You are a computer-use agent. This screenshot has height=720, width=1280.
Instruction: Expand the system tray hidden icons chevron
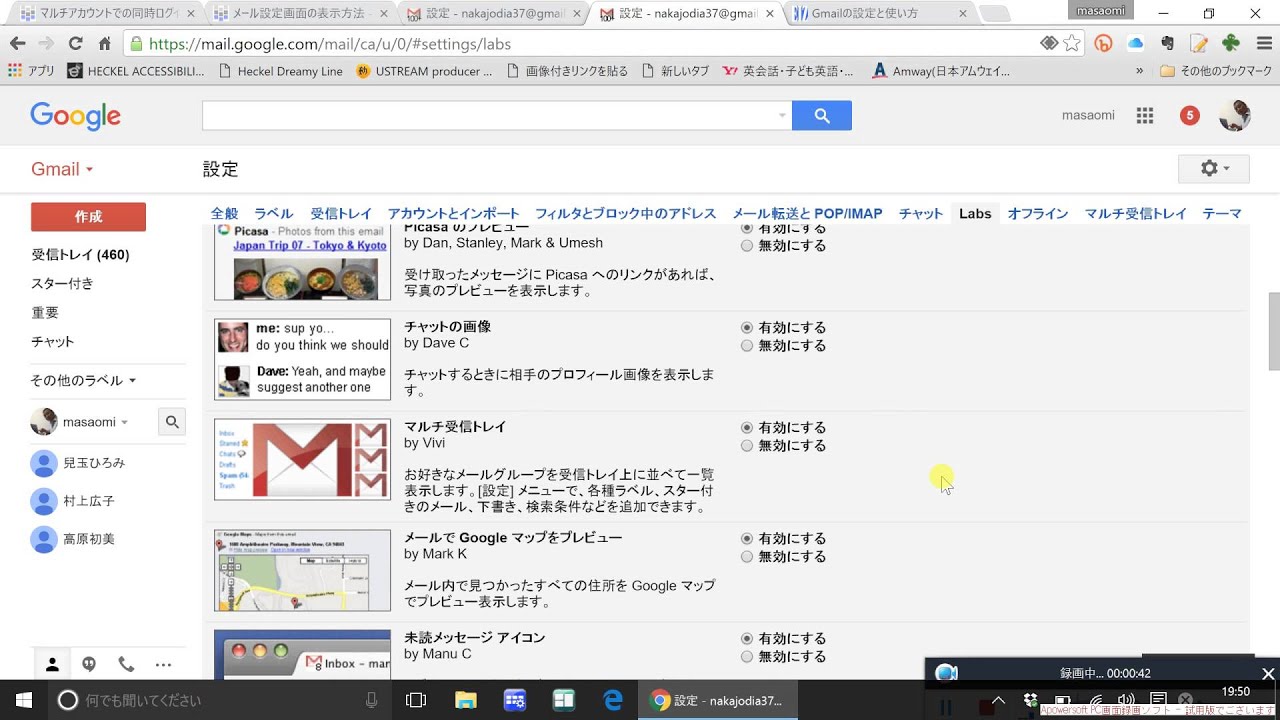(997, 700)
